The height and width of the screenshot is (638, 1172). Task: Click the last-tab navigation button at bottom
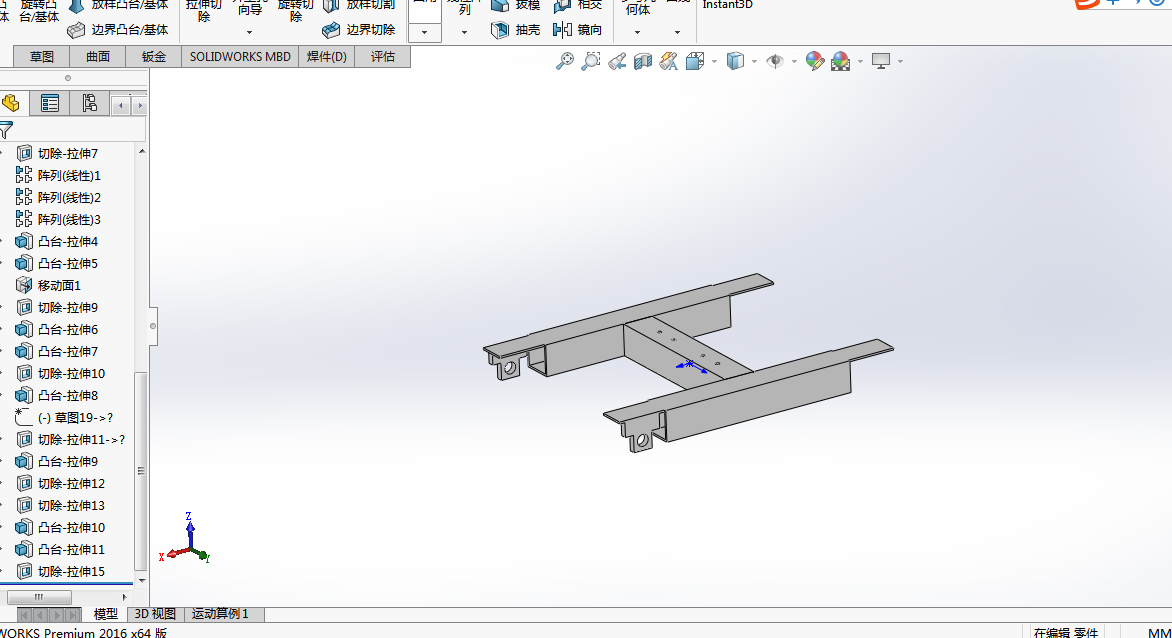pos(73,615)
